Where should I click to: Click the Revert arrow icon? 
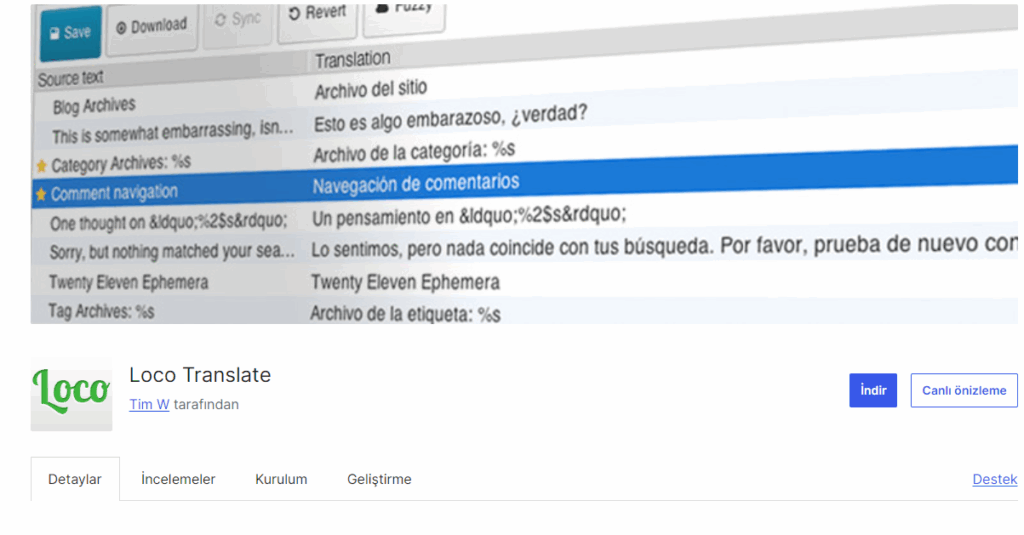click(x=294, y=14)
